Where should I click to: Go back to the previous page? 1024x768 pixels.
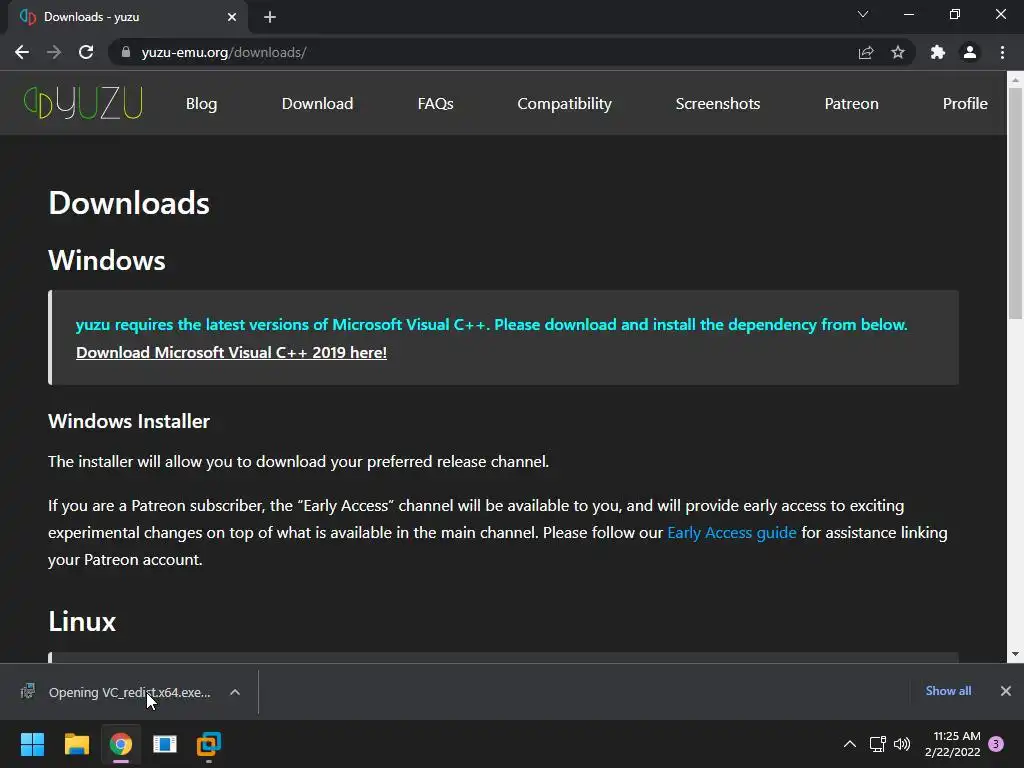point(22,52)
